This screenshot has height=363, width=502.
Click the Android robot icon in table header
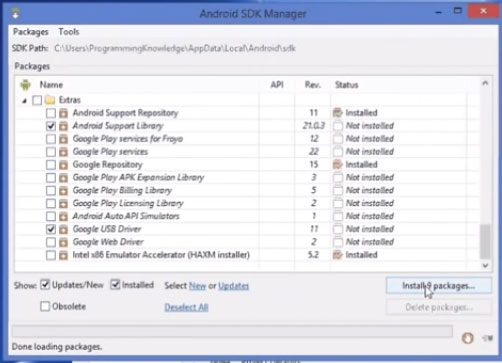pos(25,85)
